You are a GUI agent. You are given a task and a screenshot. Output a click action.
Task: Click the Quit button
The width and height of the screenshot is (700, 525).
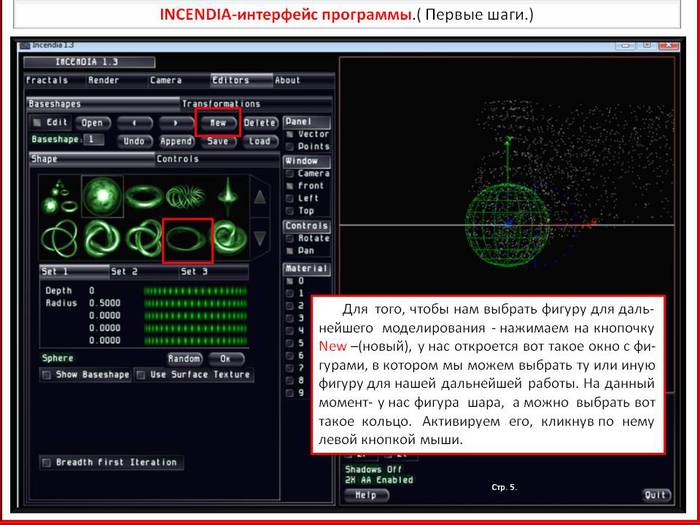pos(656,495)
